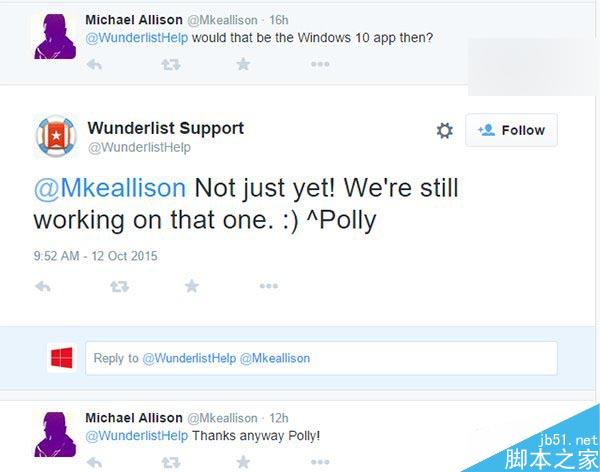Reply to the Windows 10 app question tweet
The image size is (600, 472).
click(95, 65)
